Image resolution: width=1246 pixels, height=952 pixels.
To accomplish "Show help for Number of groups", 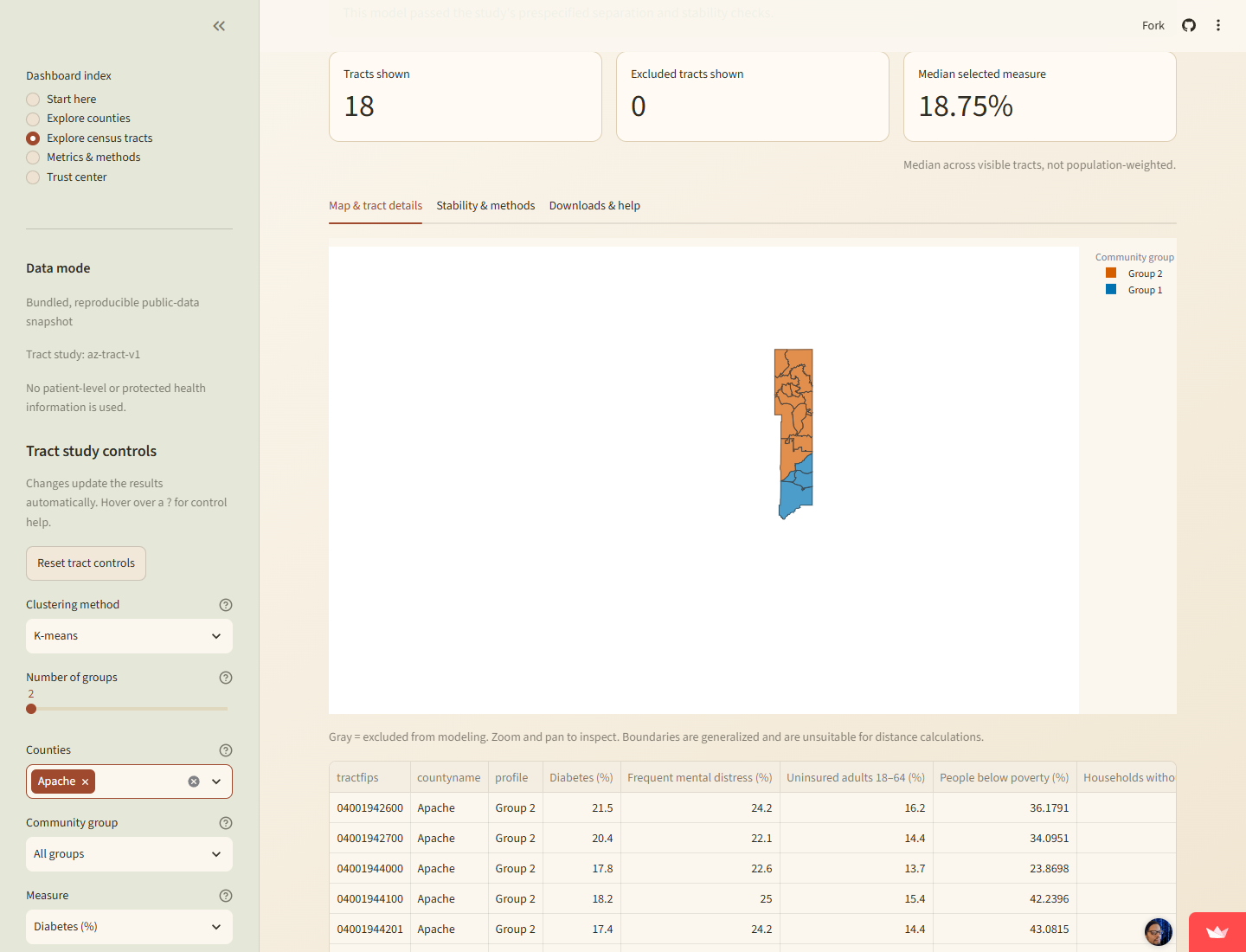I will click(226, 678).
